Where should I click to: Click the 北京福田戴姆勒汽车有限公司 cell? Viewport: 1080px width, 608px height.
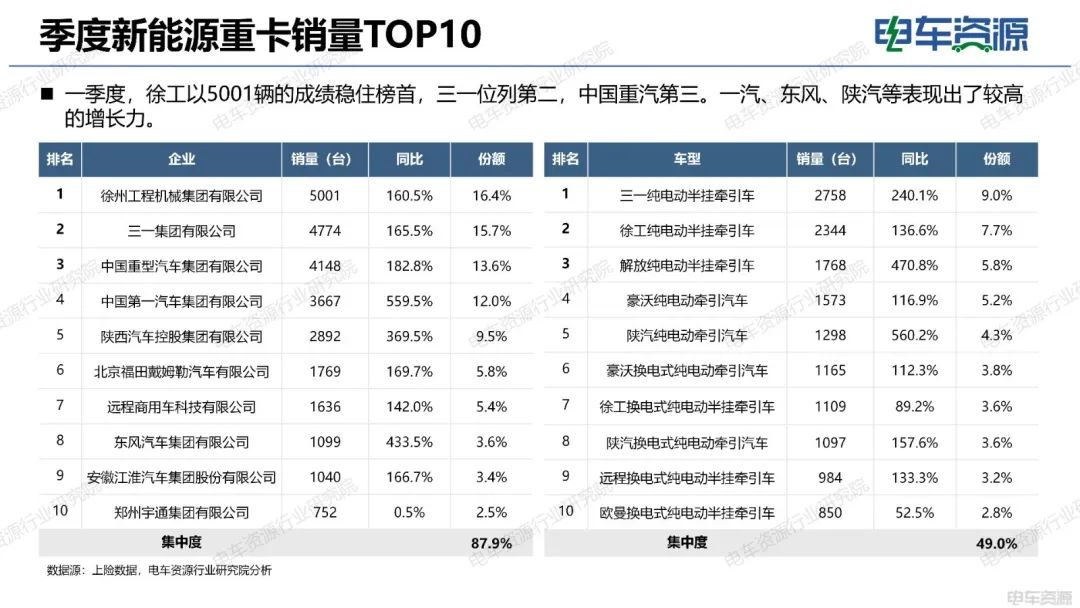[x=181, y=371]
